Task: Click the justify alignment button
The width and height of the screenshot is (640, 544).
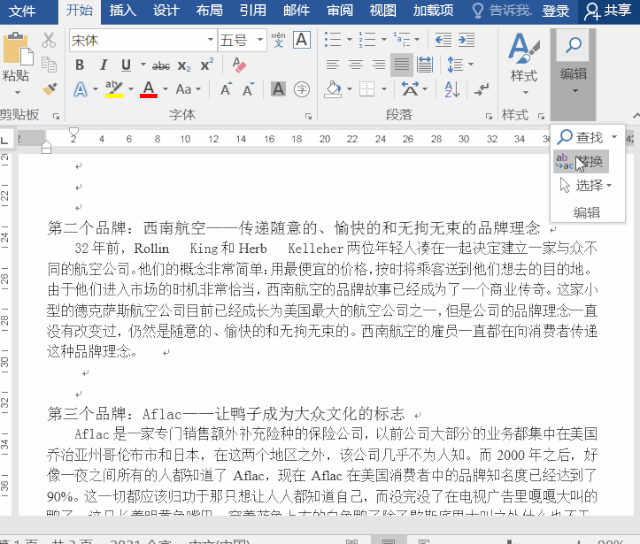Action: 402,64
